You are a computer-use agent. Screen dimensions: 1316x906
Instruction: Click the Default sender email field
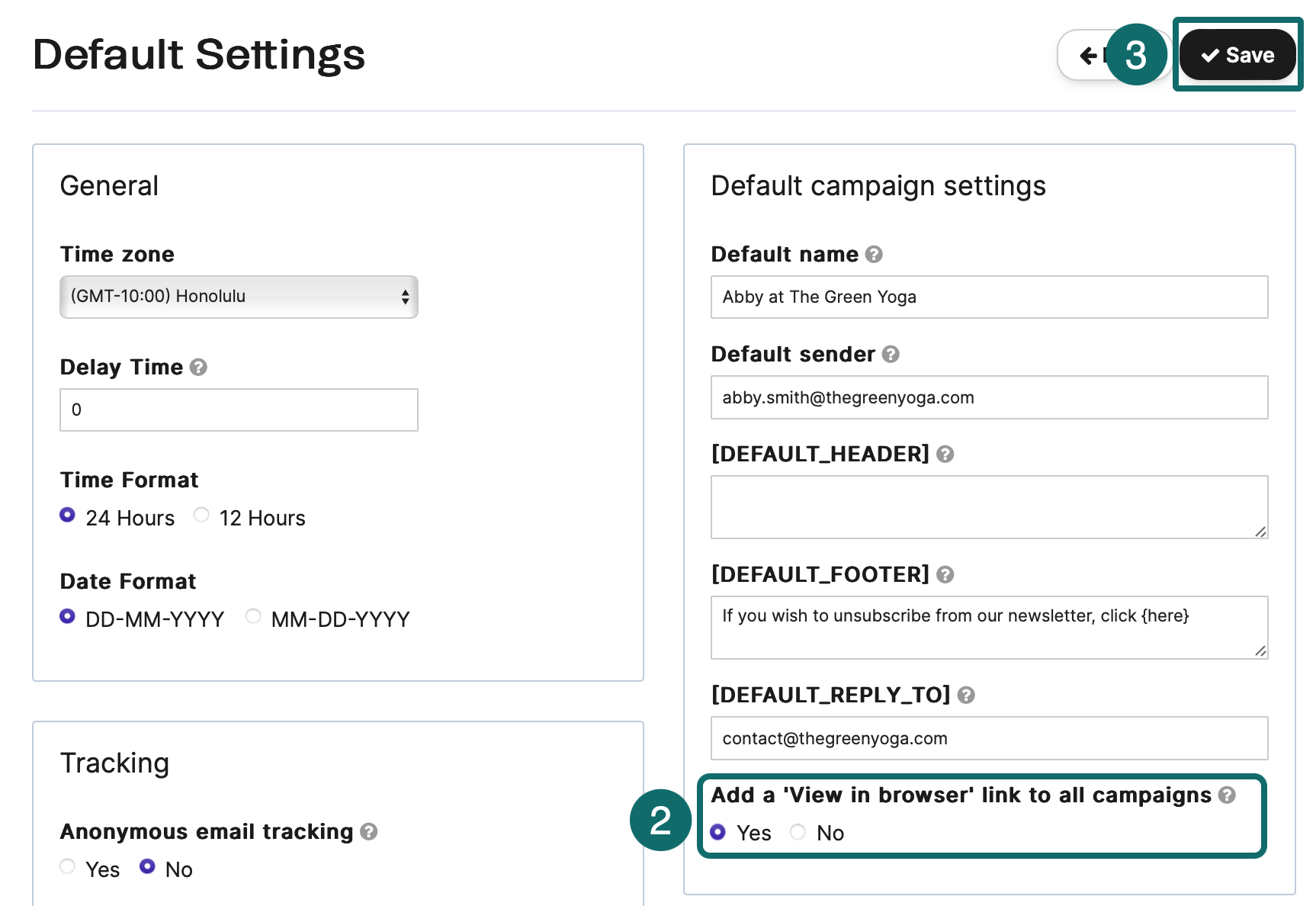coord(989,397)
